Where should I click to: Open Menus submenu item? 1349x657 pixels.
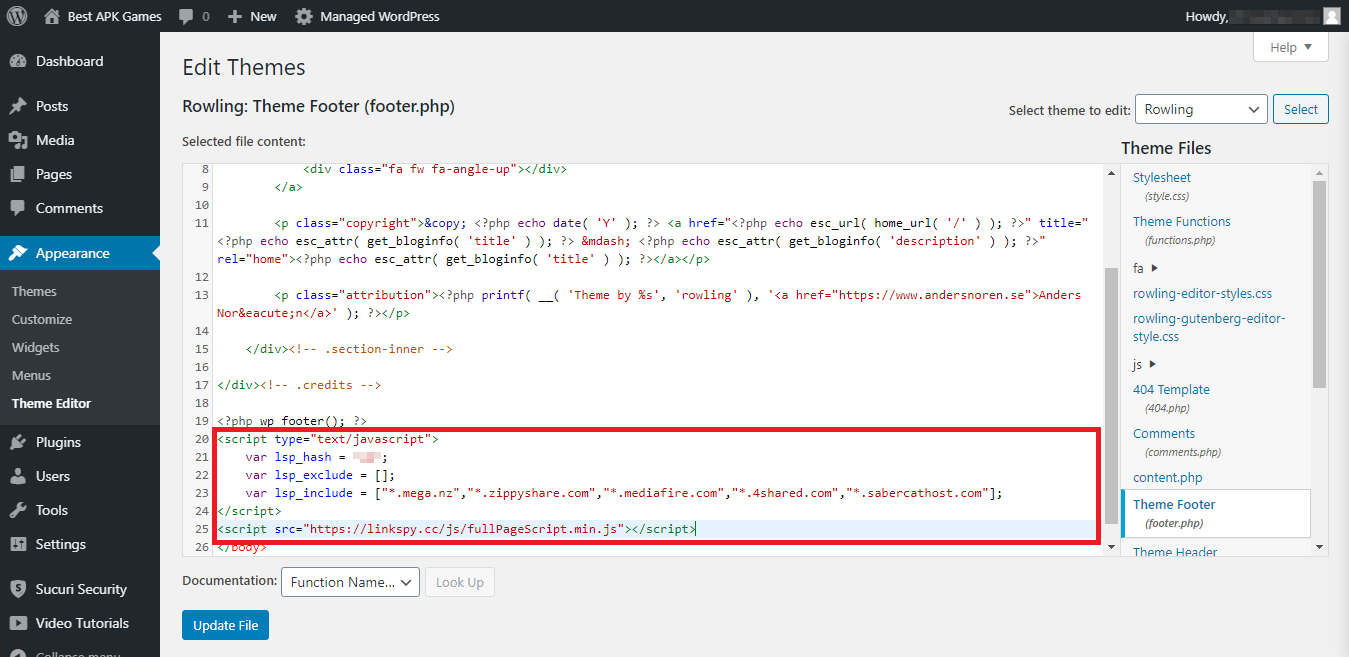pyautogui.click(x=31, y=375)
